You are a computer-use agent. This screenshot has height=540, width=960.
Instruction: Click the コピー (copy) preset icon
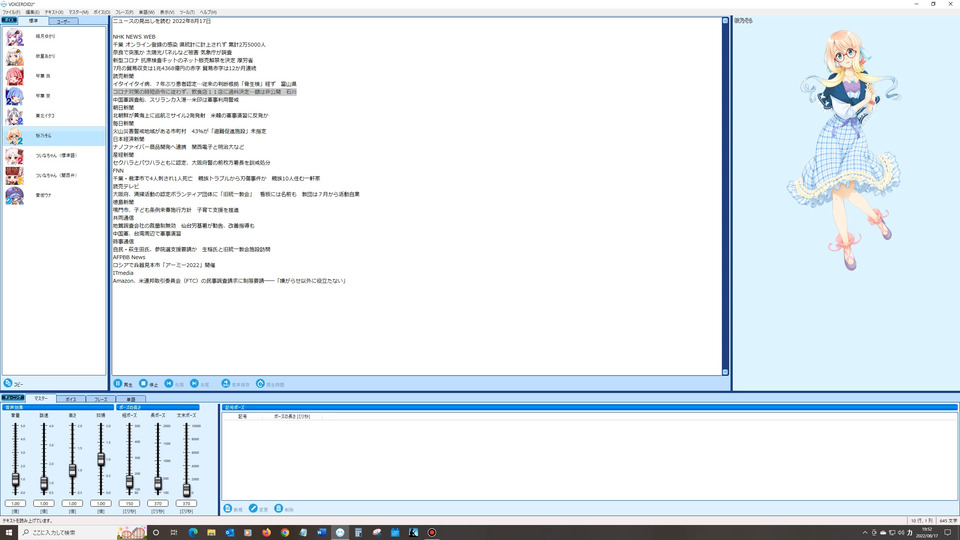tap(8, 383)
